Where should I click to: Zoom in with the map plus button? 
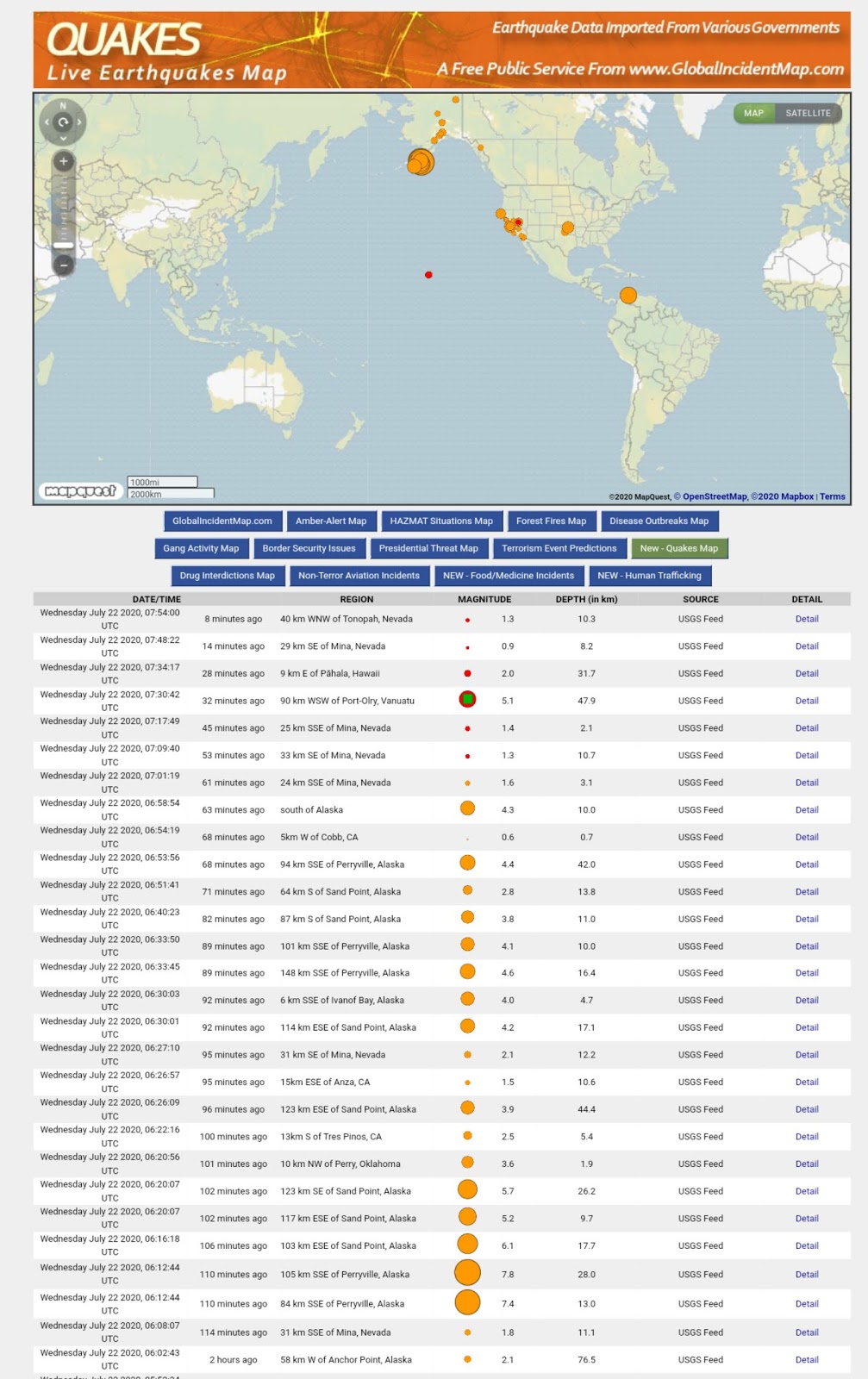63,161
